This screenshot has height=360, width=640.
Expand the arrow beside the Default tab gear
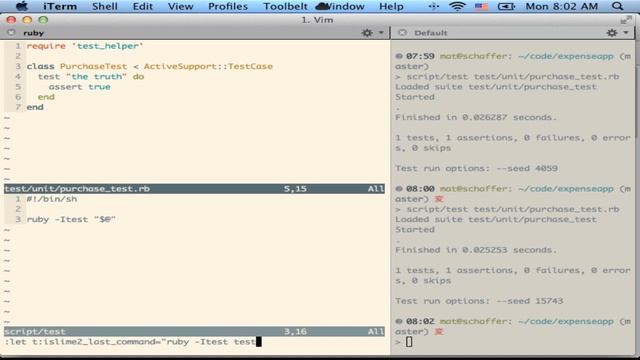tap(626, 33)
